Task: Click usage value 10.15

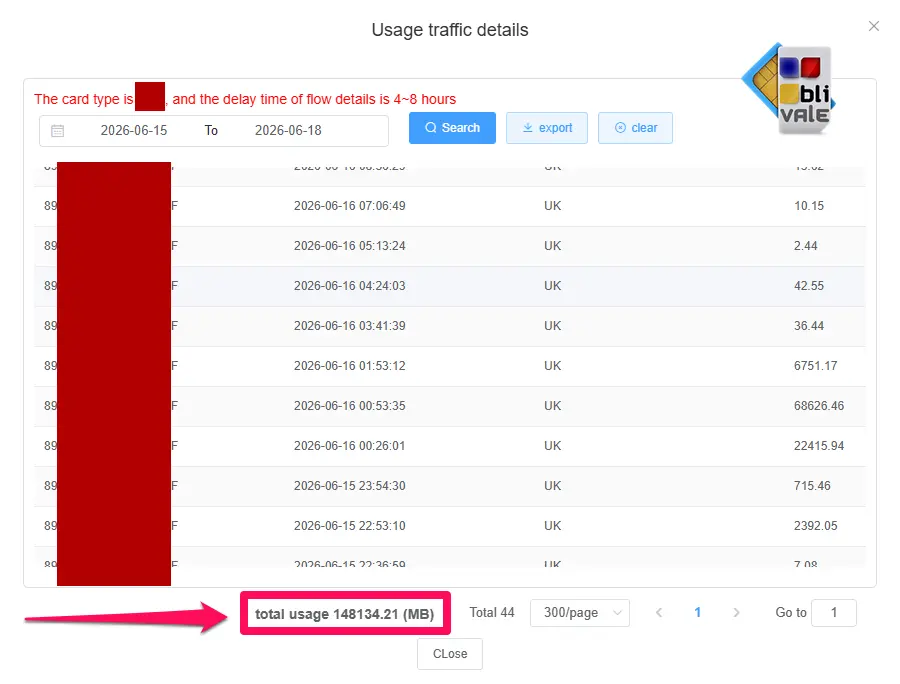Action: coord(809,206)
